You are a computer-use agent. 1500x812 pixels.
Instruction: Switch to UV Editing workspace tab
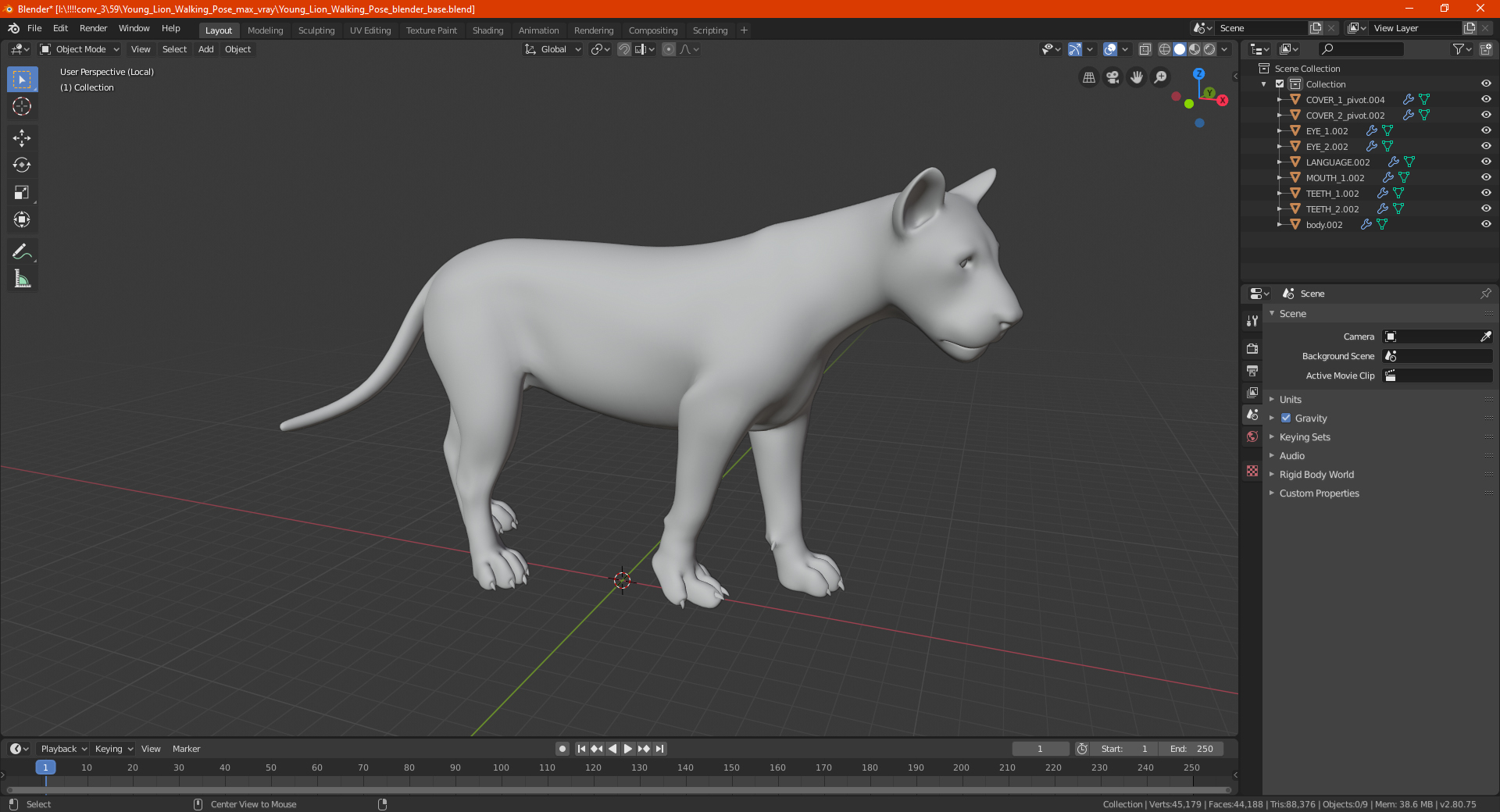370,30
